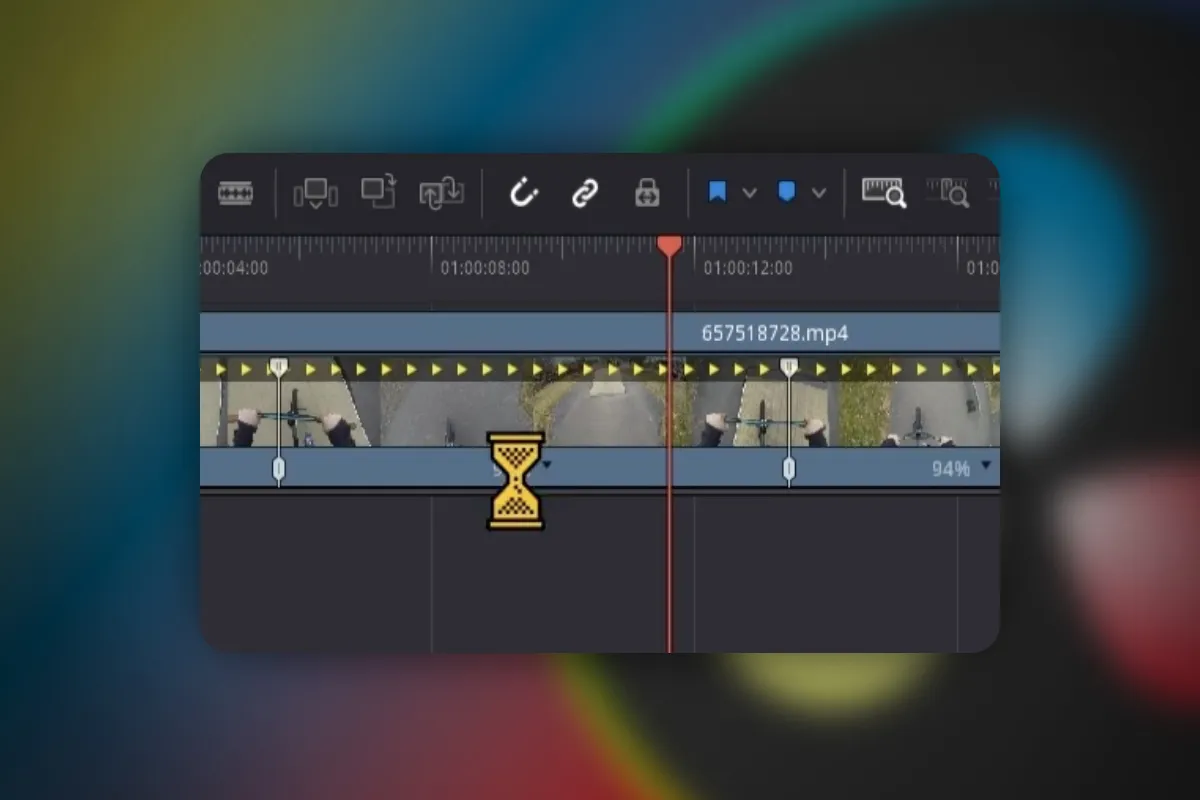This screenshot has width=1200, height=800.
Task: Toggle timeline Snapping magnet
Action: pyautogui.click(x=523, y=193)
